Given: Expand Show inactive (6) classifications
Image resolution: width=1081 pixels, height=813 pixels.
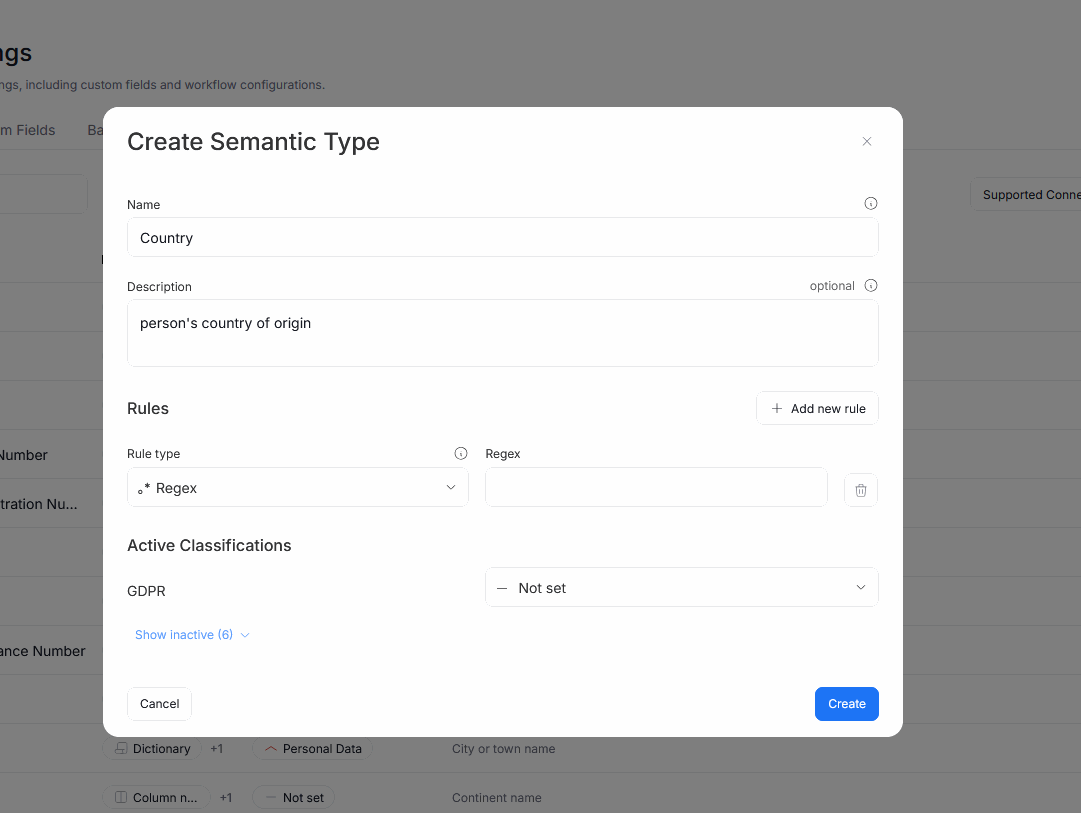Looking at the screenshot, I should pos(192,635).
